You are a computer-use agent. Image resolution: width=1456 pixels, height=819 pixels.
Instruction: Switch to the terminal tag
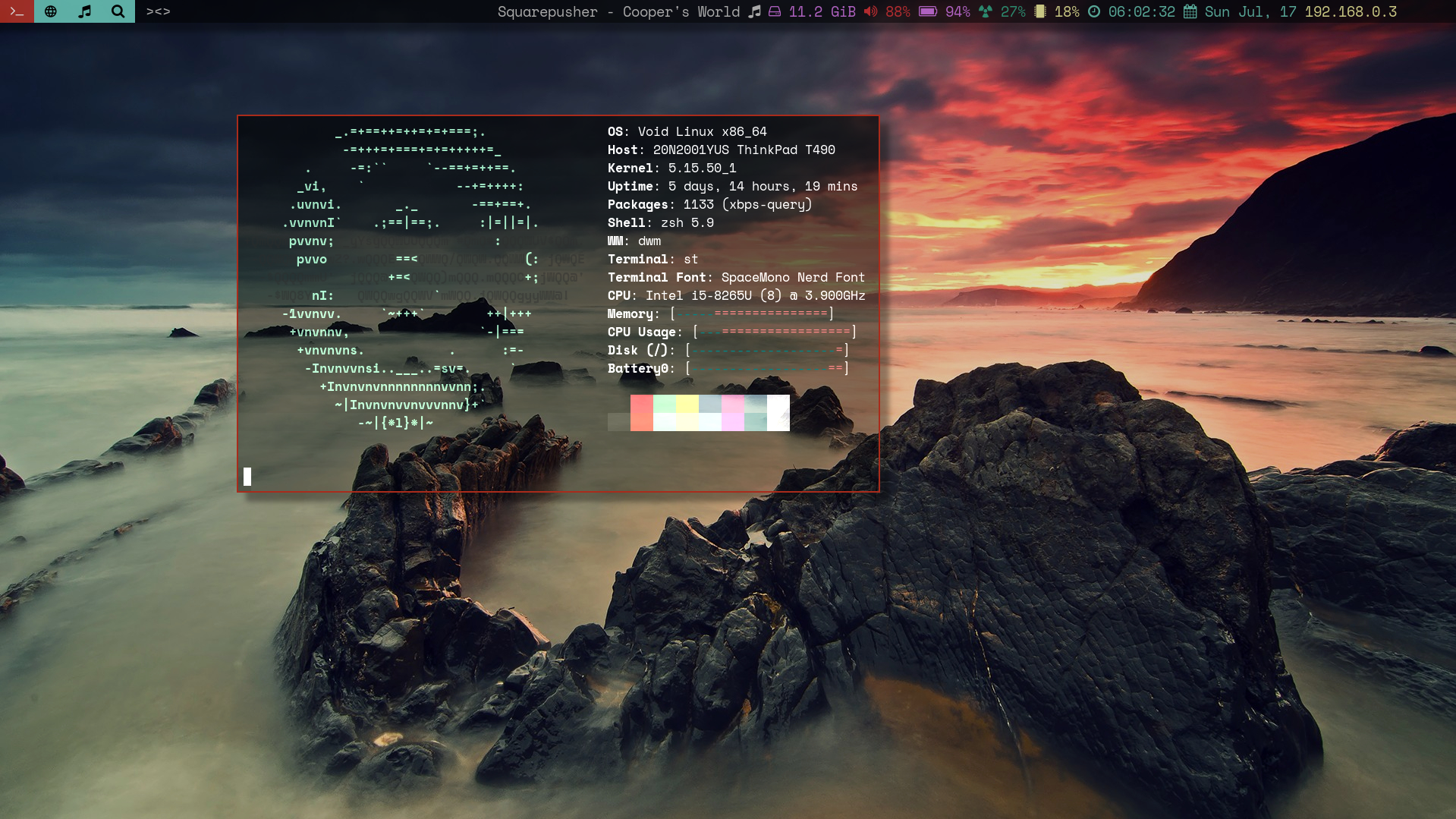point(17,11)
